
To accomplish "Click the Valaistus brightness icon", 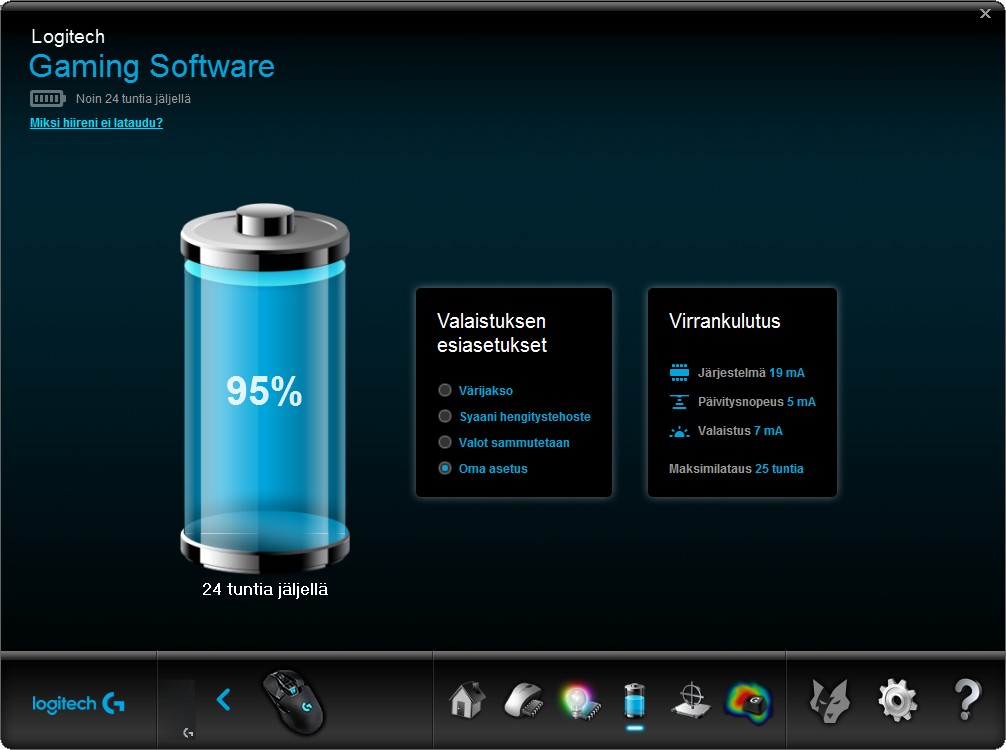I will point(679,432).
